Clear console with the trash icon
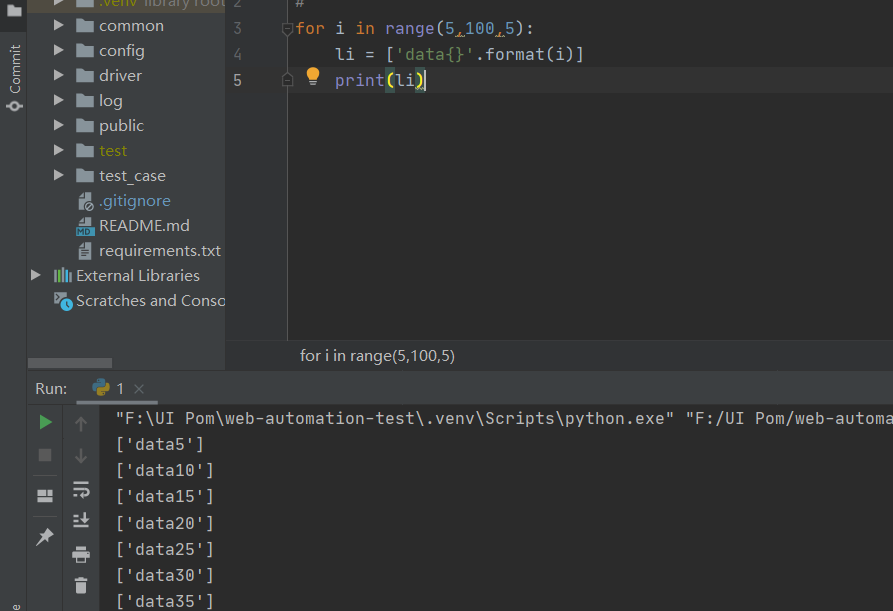Image resolution: width=893 pixels, height=611 pixels. [x=81, y=586]
